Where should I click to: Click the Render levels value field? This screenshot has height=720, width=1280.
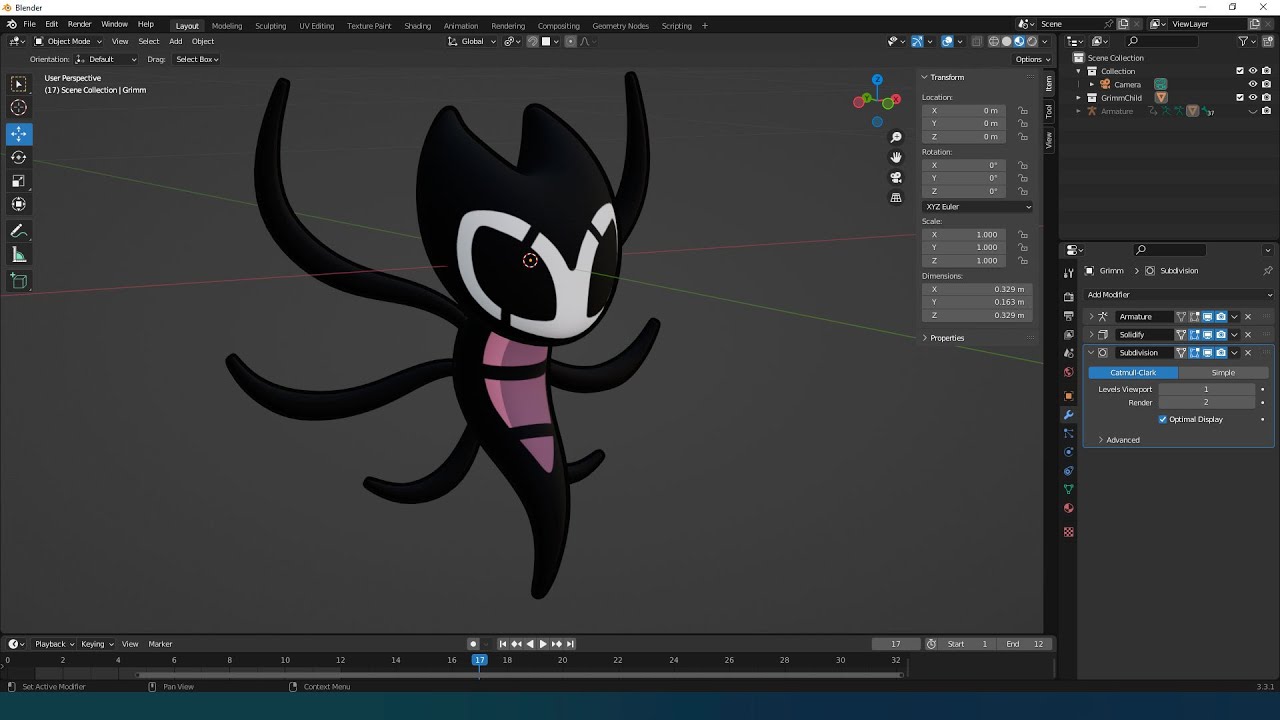pyautogui.click(x=1206, y=402)
